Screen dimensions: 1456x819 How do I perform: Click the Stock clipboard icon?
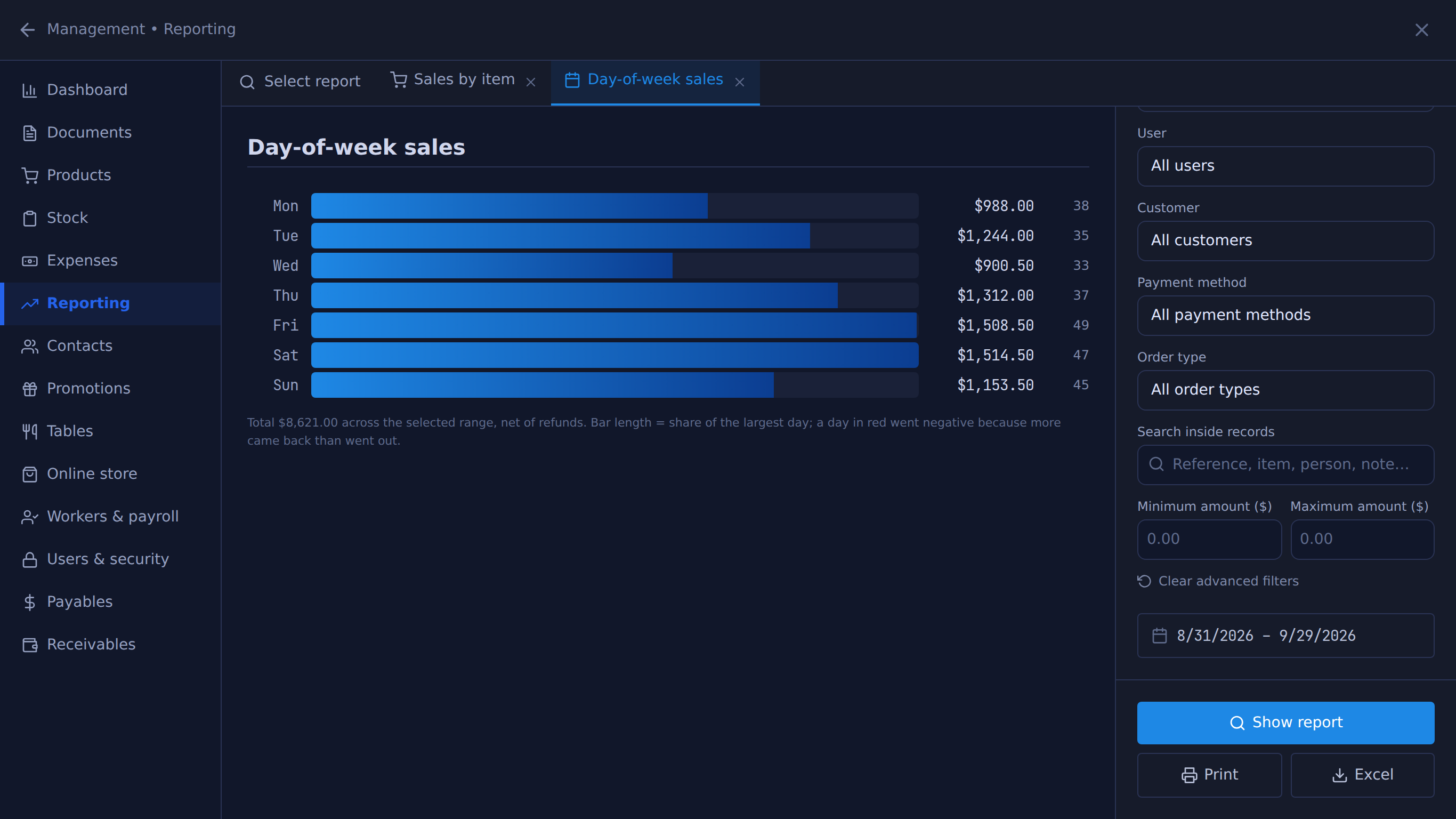29,218
